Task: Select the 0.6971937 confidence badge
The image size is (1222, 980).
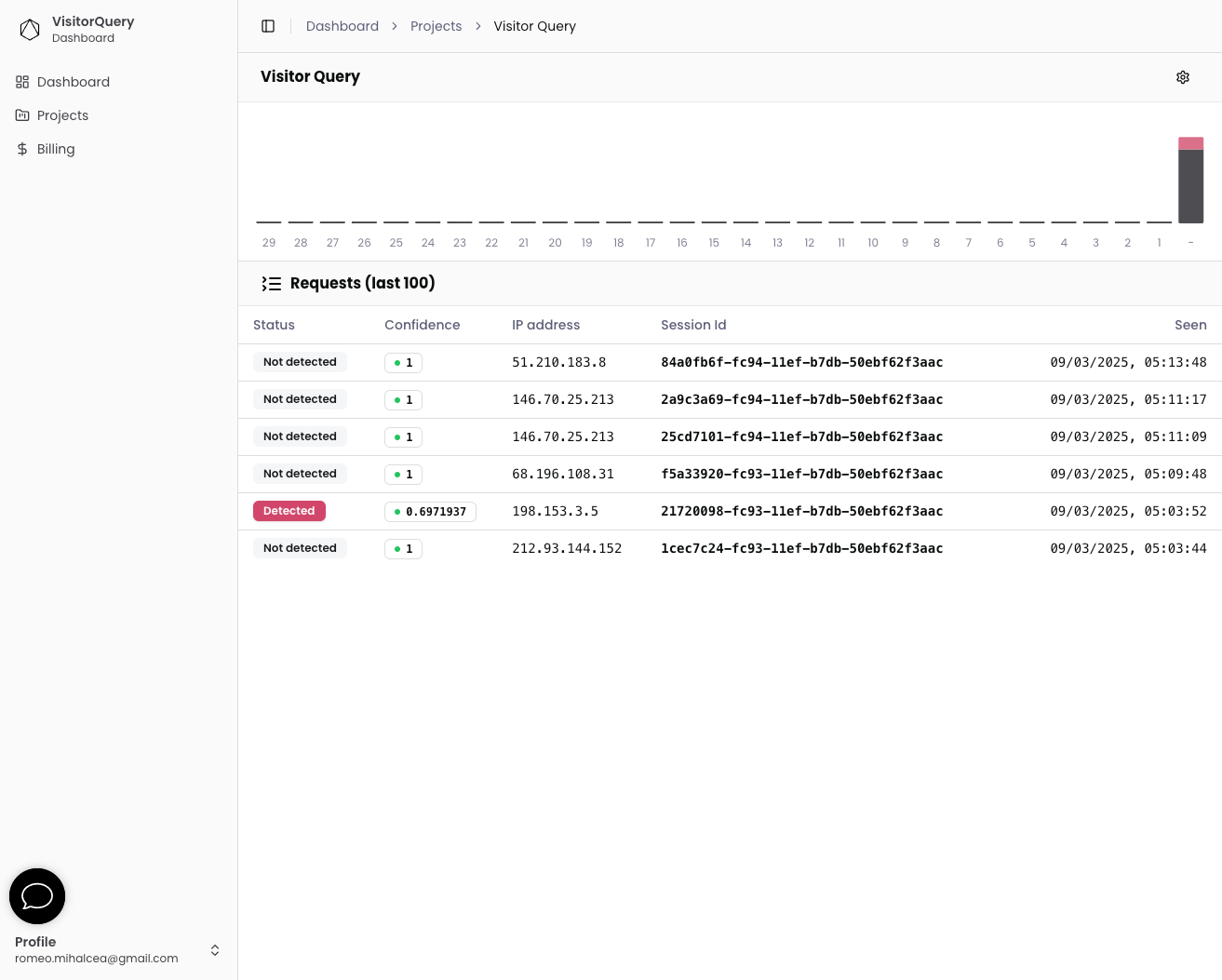Action: [x=430, y=512]
